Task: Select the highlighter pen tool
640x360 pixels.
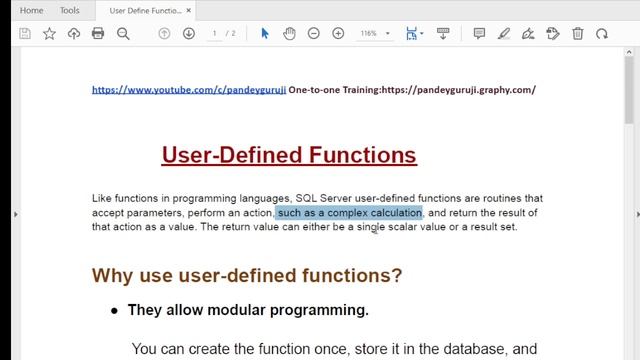Action: (504, 33)
